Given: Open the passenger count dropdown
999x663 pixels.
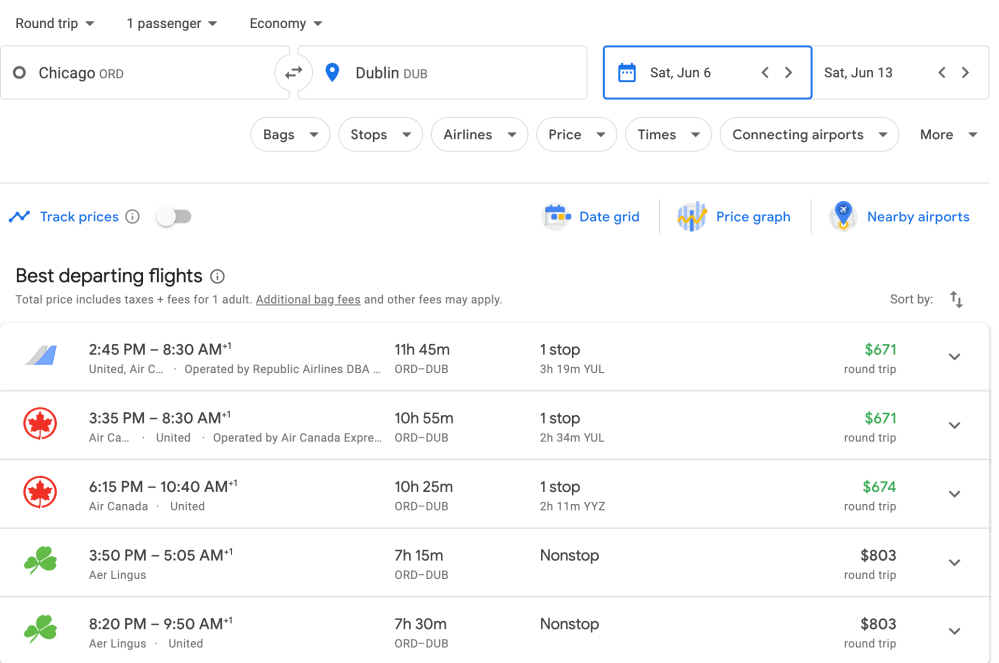Looking at the screenshot, I should (x=172, y=23).
